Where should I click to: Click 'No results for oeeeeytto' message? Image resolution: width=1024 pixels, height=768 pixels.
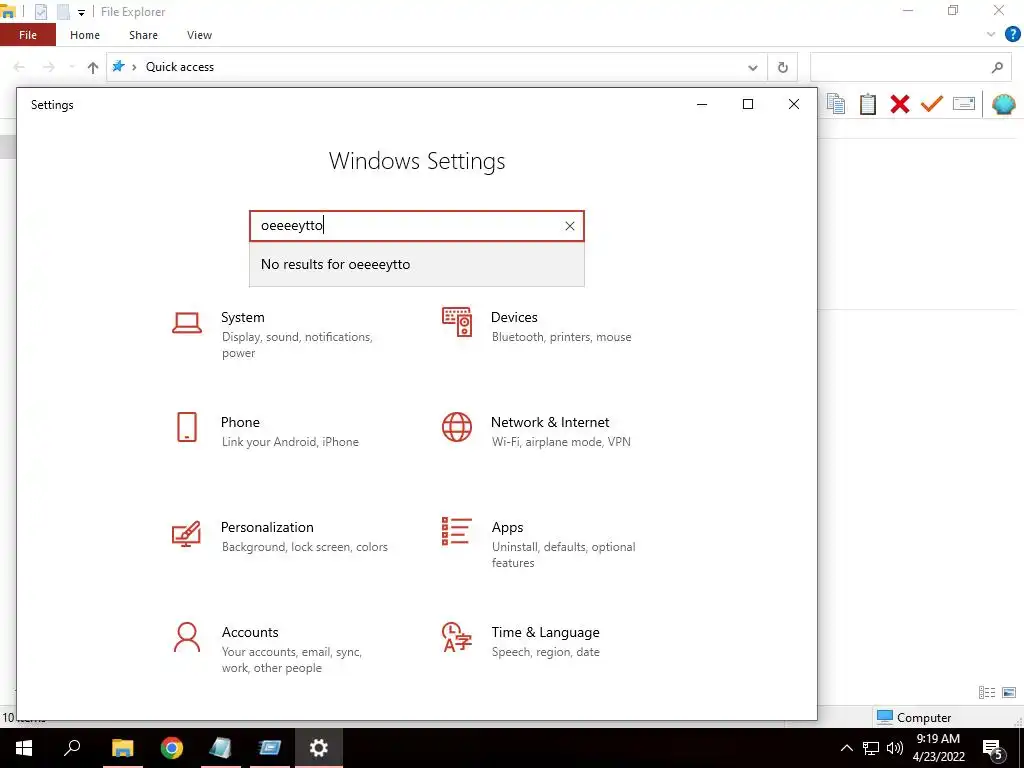(336, 264)
